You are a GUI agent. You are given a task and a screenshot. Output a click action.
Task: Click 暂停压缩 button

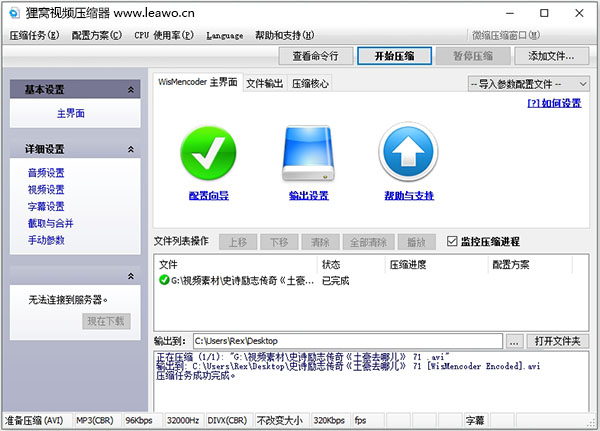pos(473,56)
